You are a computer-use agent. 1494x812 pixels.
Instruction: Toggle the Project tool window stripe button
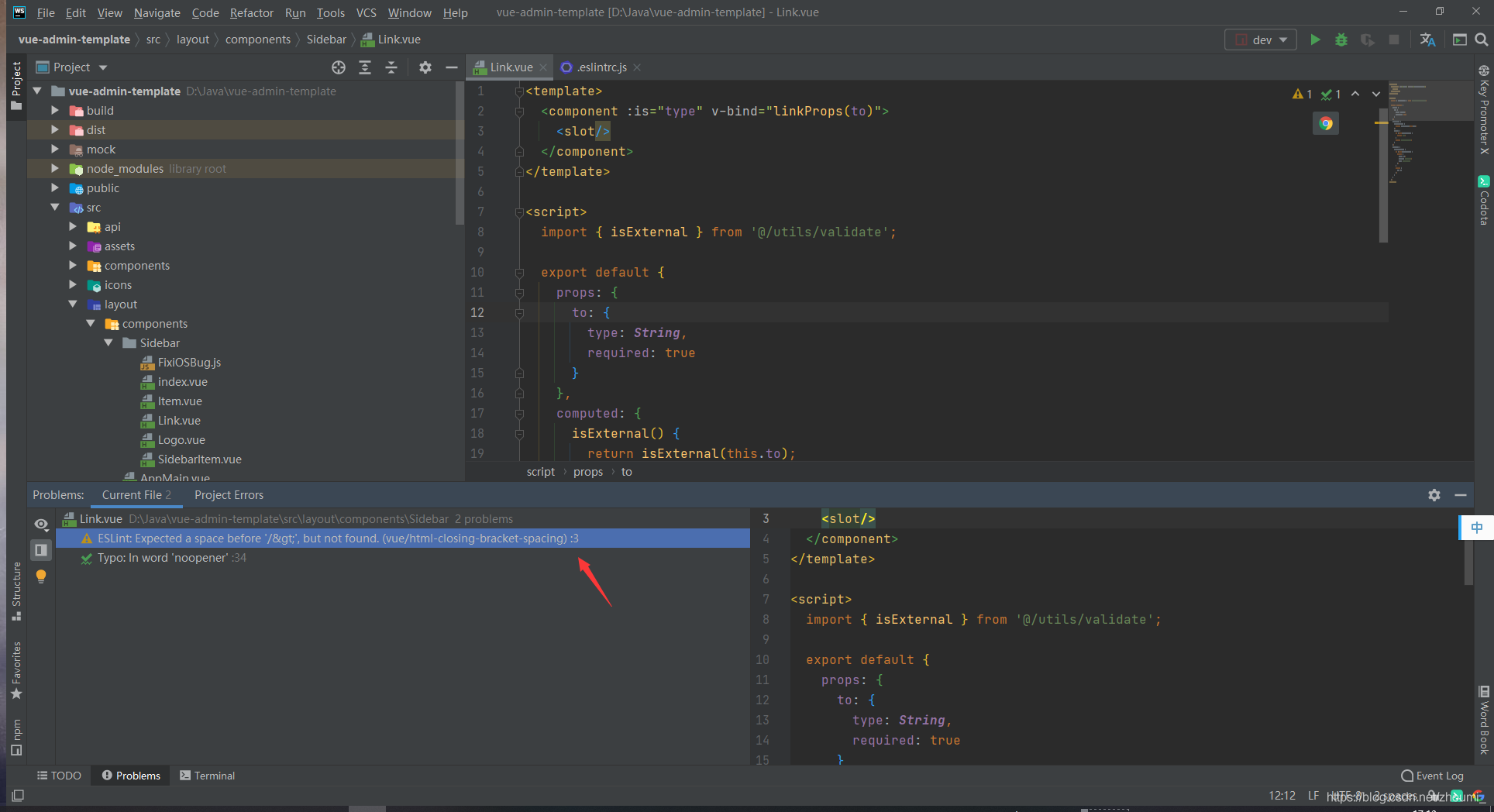click(16, 86)
